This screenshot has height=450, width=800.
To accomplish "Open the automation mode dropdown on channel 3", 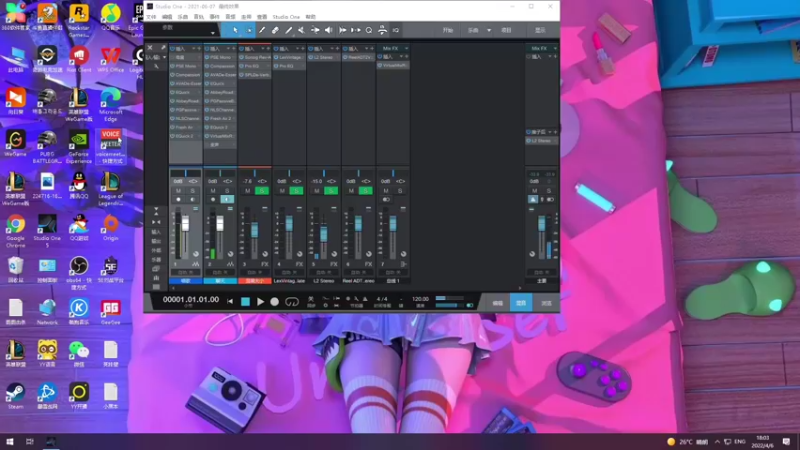I will tap(254, 272).
